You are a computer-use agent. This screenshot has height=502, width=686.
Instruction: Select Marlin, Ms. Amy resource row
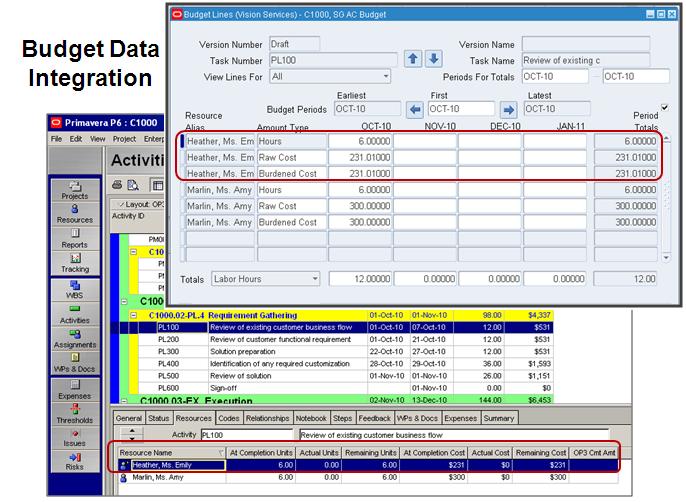pyautogui.click(x=368, y=477)
